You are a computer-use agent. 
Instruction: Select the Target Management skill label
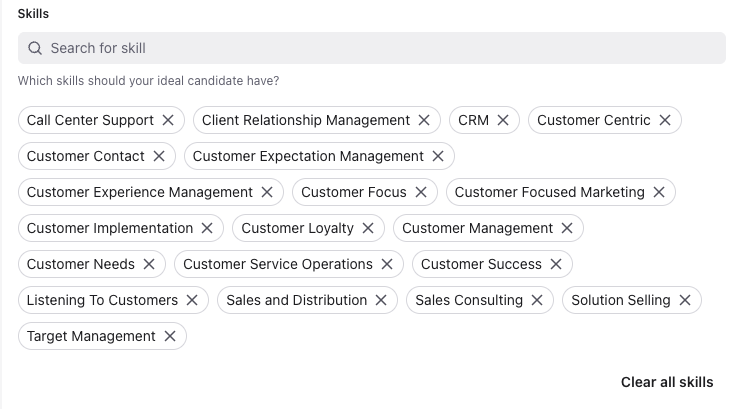[x=91, y=336]
